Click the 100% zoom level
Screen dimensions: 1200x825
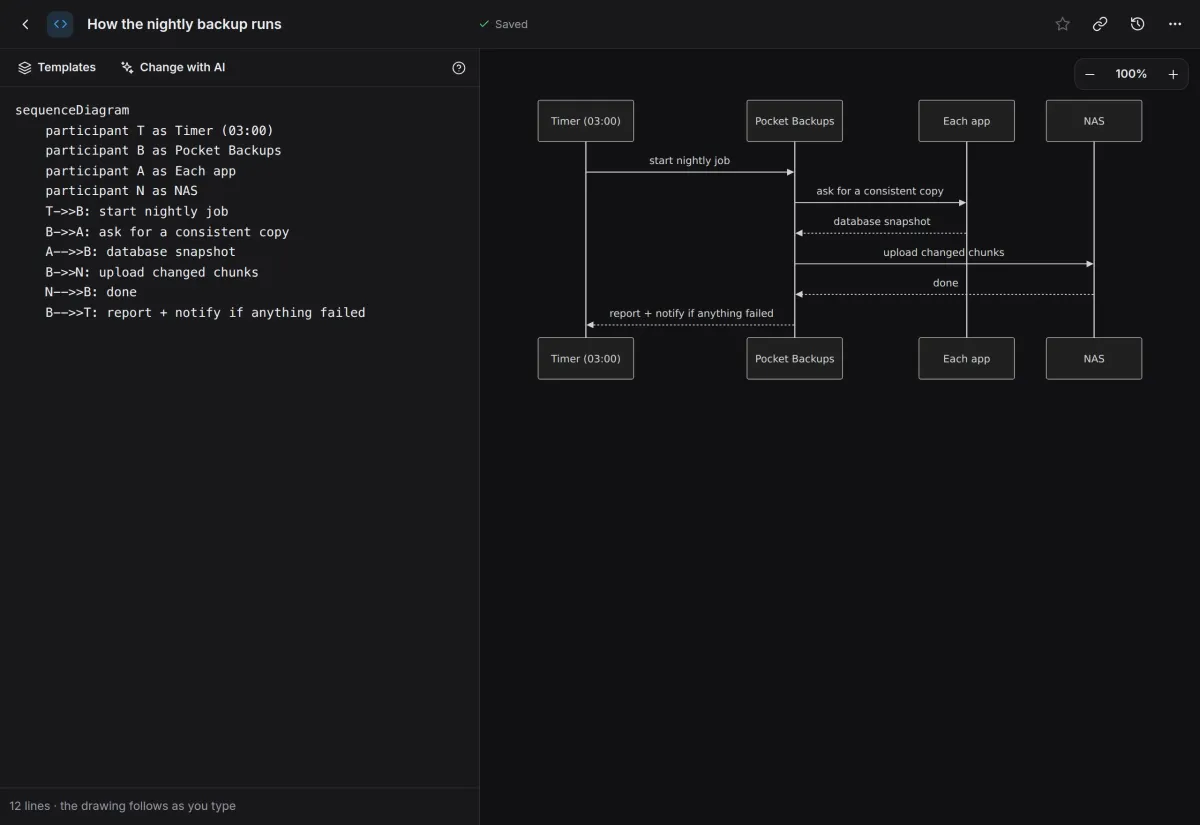(x=1131, y=74)
